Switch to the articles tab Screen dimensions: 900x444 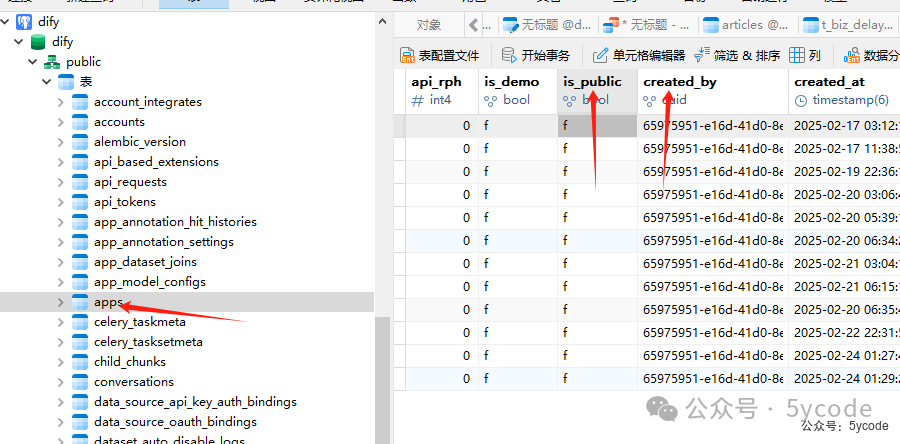[x=745, y=25]
